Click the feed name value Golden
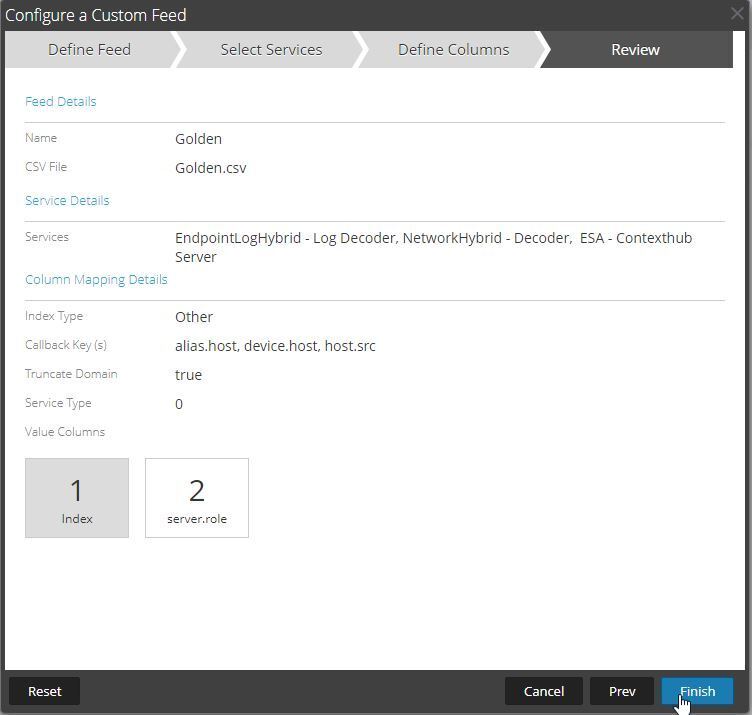Image resolution: width=752 pixels, height=715 pixels. point(198,139)
